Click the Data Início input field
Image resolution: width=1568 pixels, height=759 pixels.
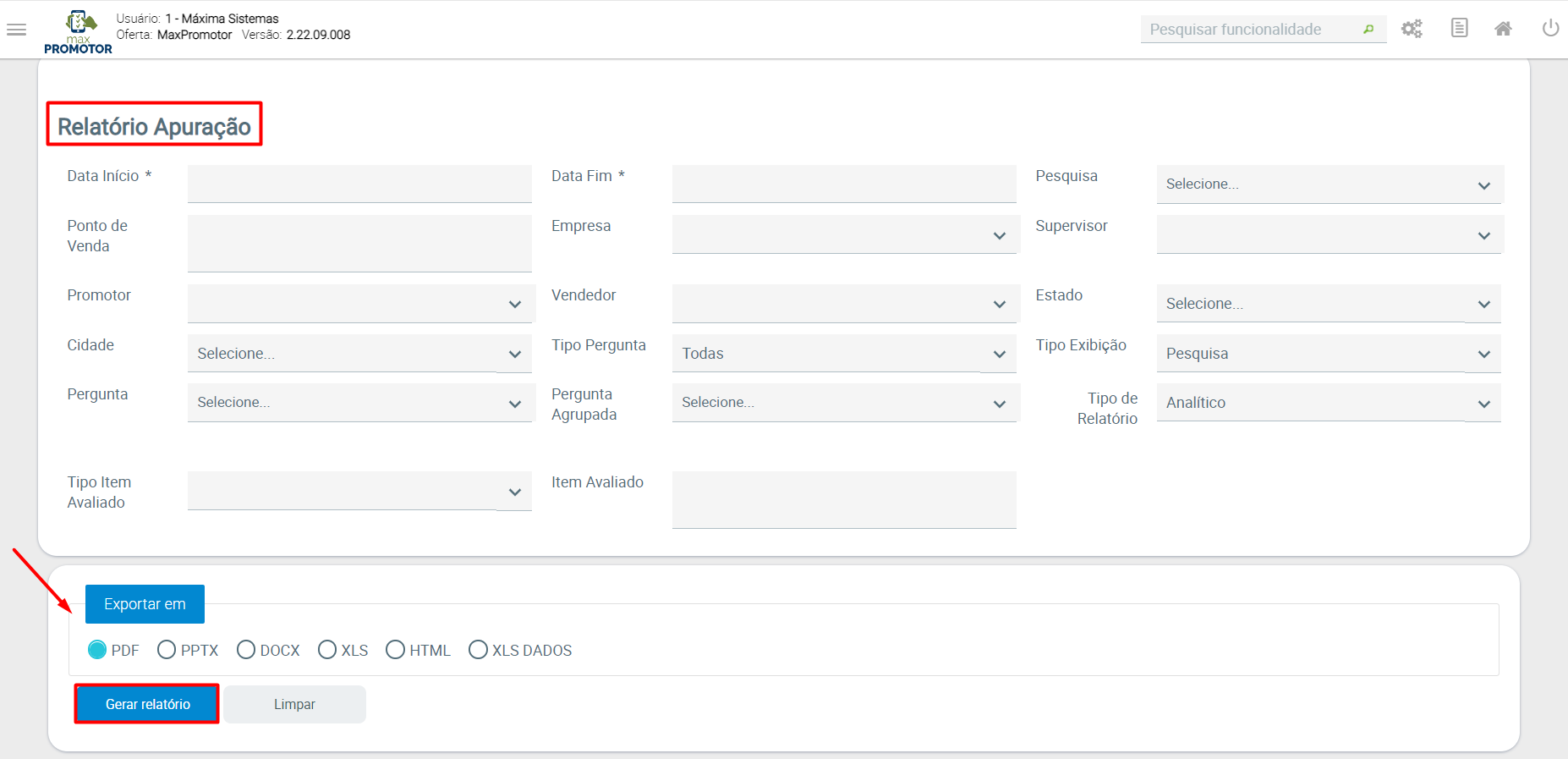pyautogui.click(x=359, y=184)
